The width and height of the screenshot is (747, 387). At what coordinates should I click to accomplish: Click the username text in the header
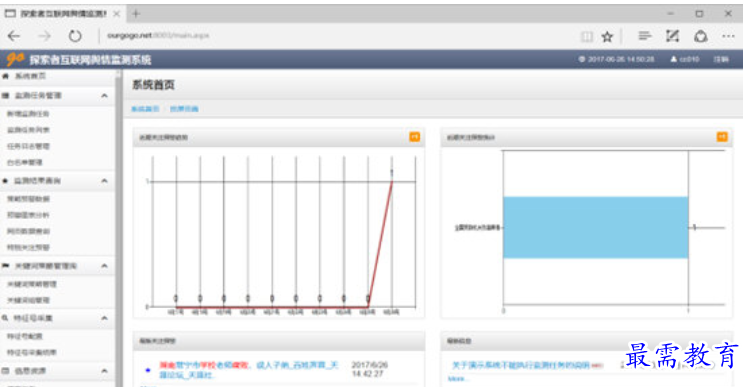[x=689, y=60]
